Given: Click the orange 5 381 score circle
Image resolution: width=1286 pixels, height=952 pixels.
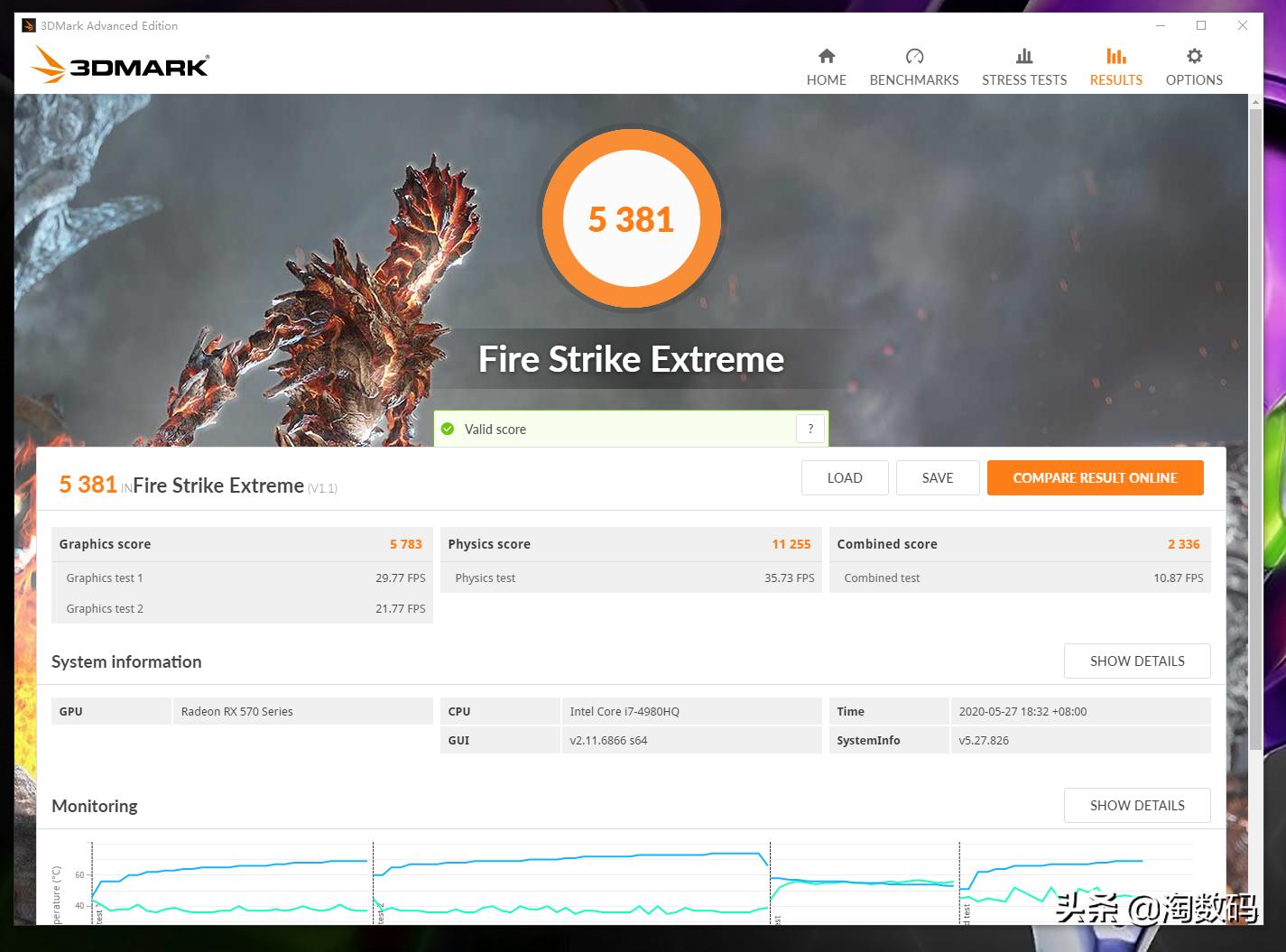Looking at the screenshot, I should coord(631,219).
